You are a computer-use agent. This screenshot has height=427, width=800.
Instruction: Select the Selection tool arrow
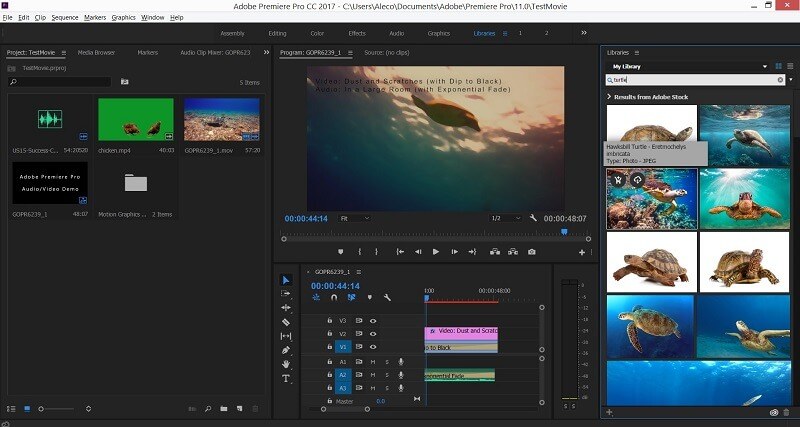(286, 280)
